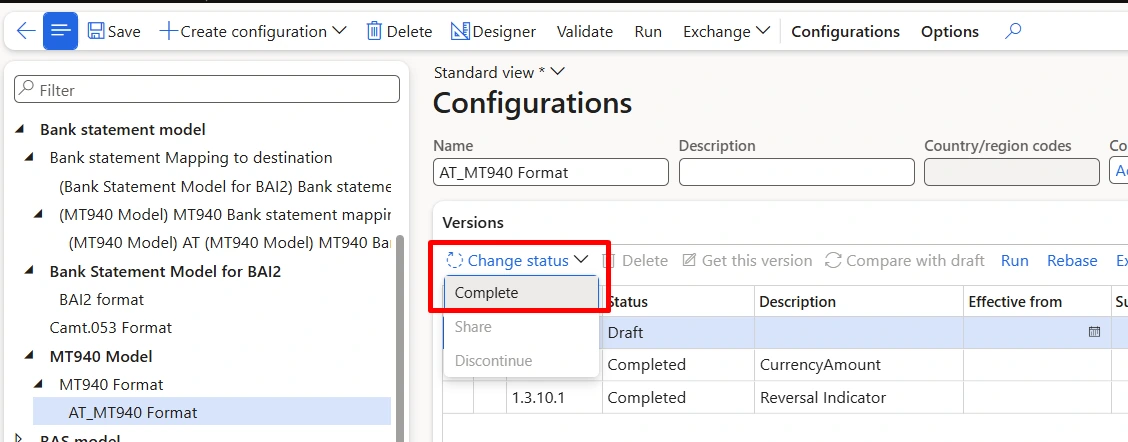The image size is (1128, 442).
Task: Select the Draft status cell
Action: point(678,333)
